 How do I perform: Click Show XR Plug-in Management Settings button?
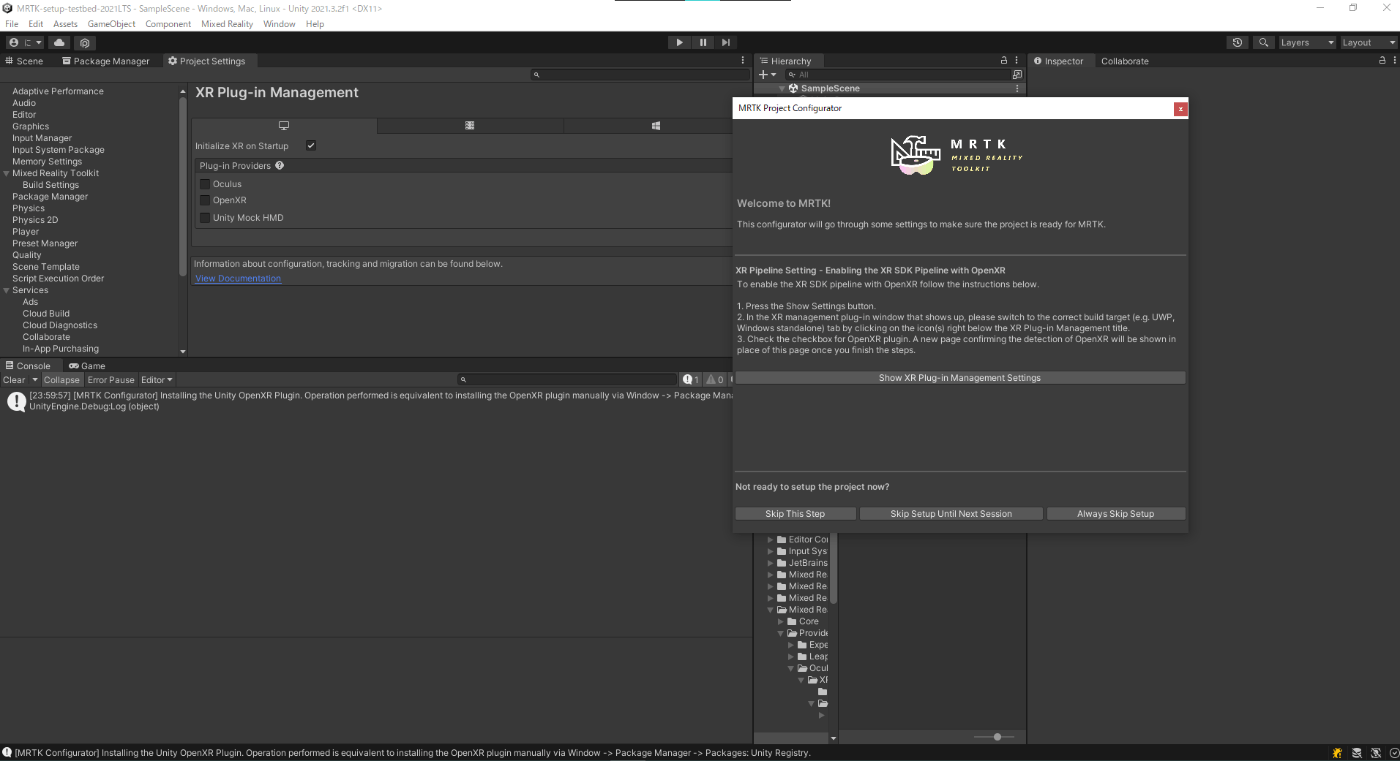960,378
